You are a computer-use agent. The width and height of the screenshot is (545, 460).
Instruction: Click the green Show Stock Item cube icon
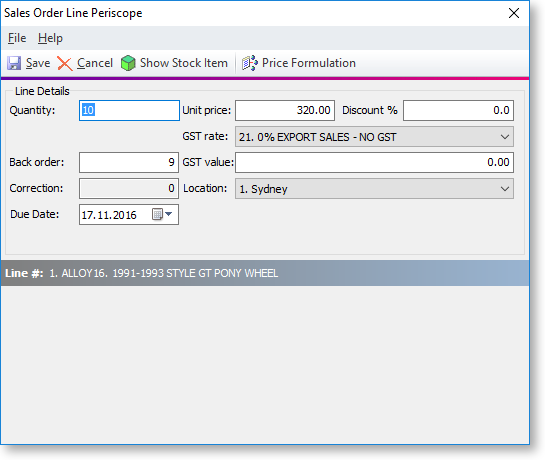[128, 63]
